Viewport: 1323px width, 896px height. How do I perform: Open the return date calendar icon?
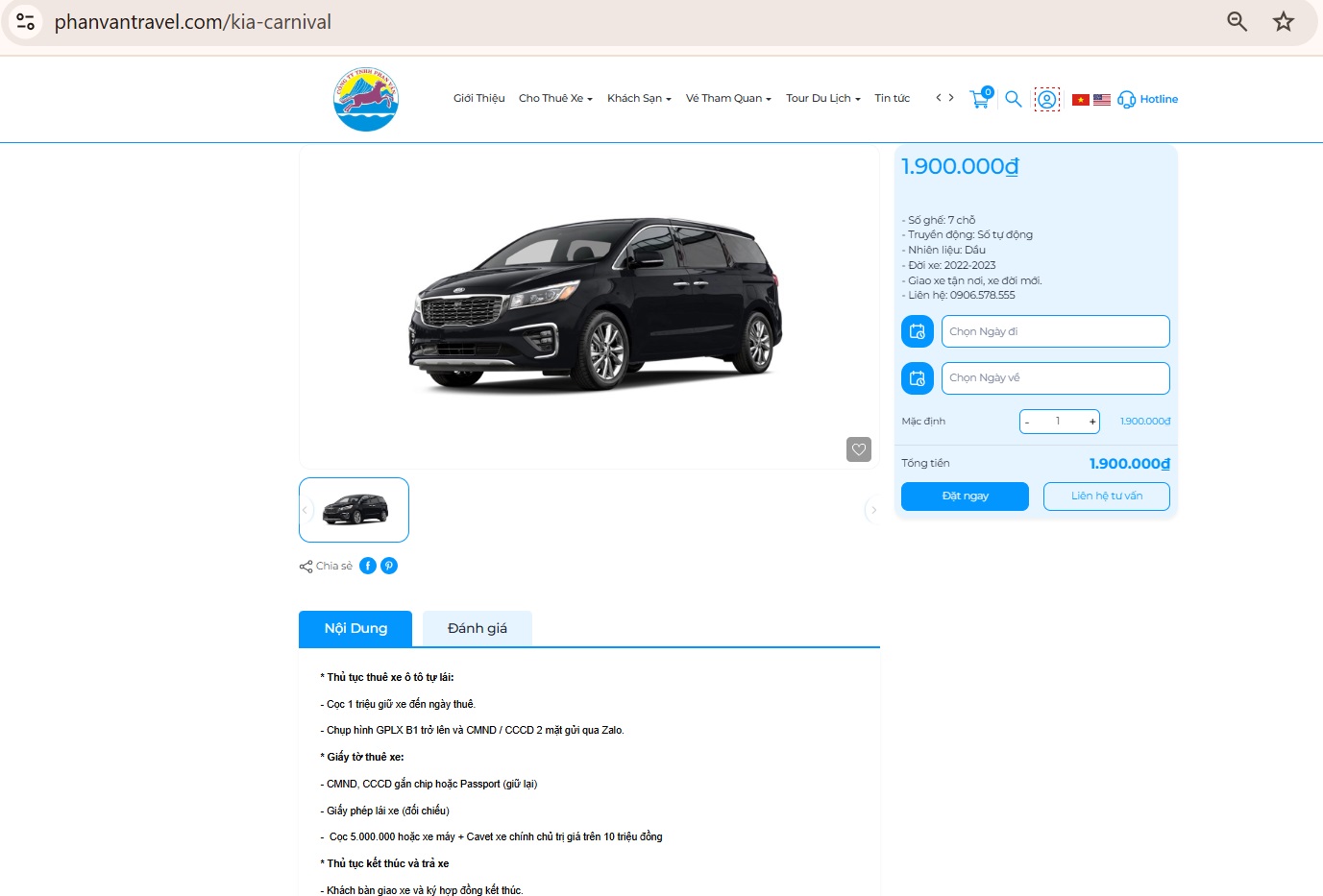coord(917,377)
